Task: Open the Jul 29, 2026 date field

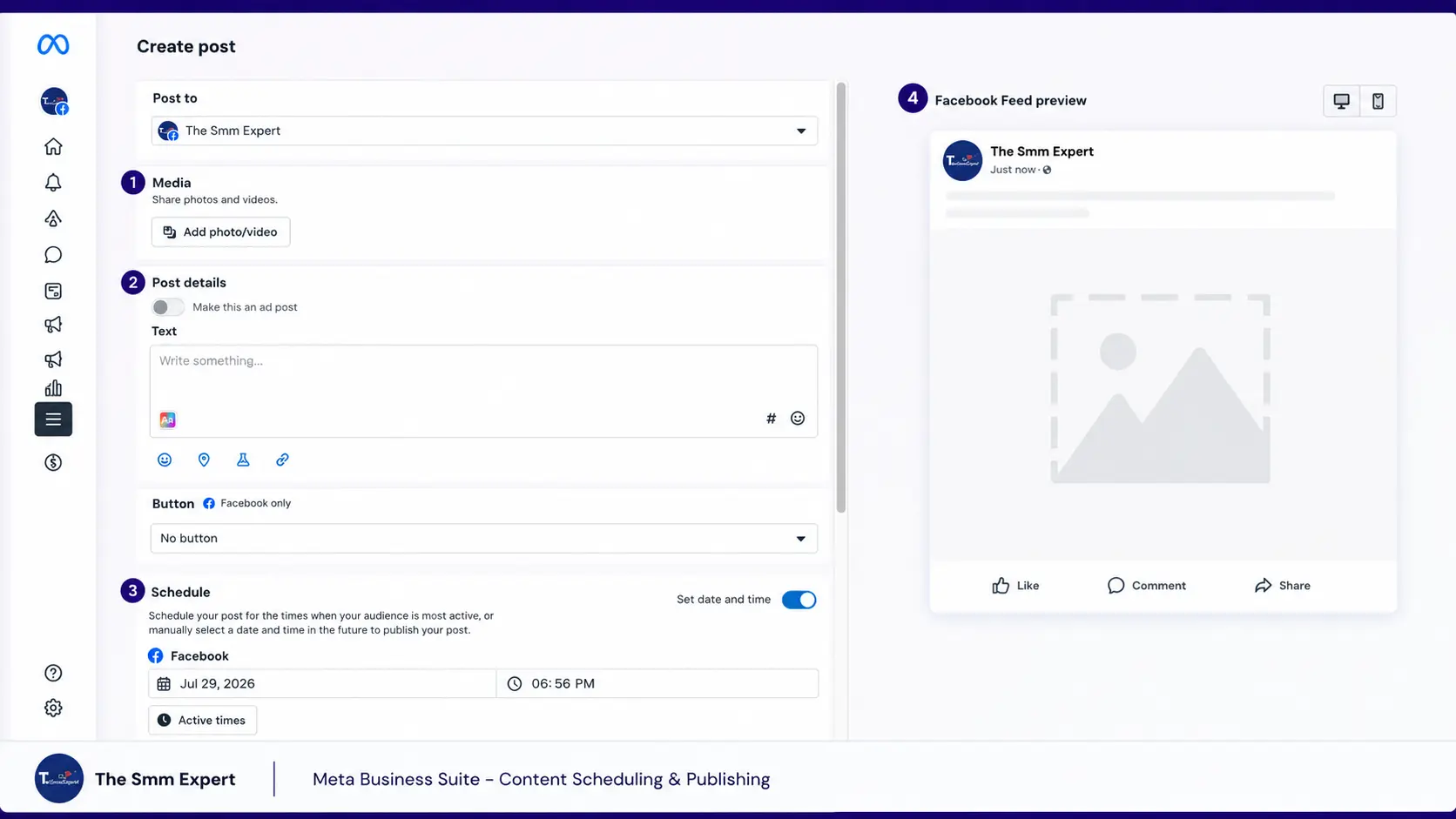Action: coord(322,684)
